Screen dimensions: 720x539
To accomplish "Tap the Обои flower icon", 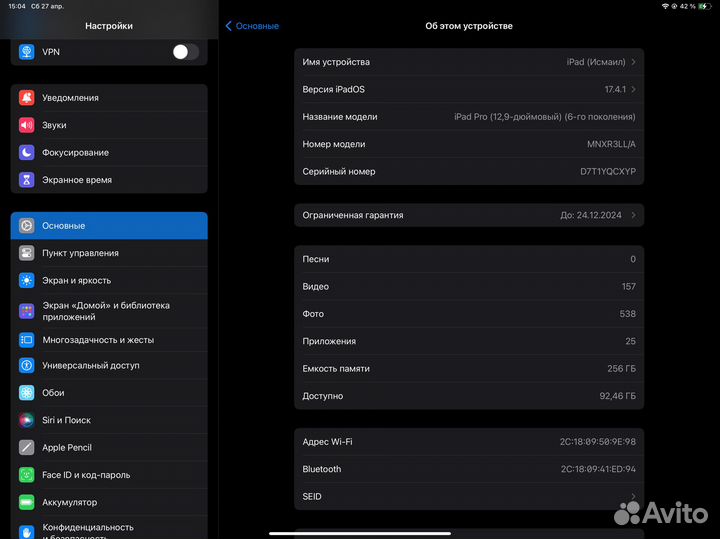I will pos(27,393).
